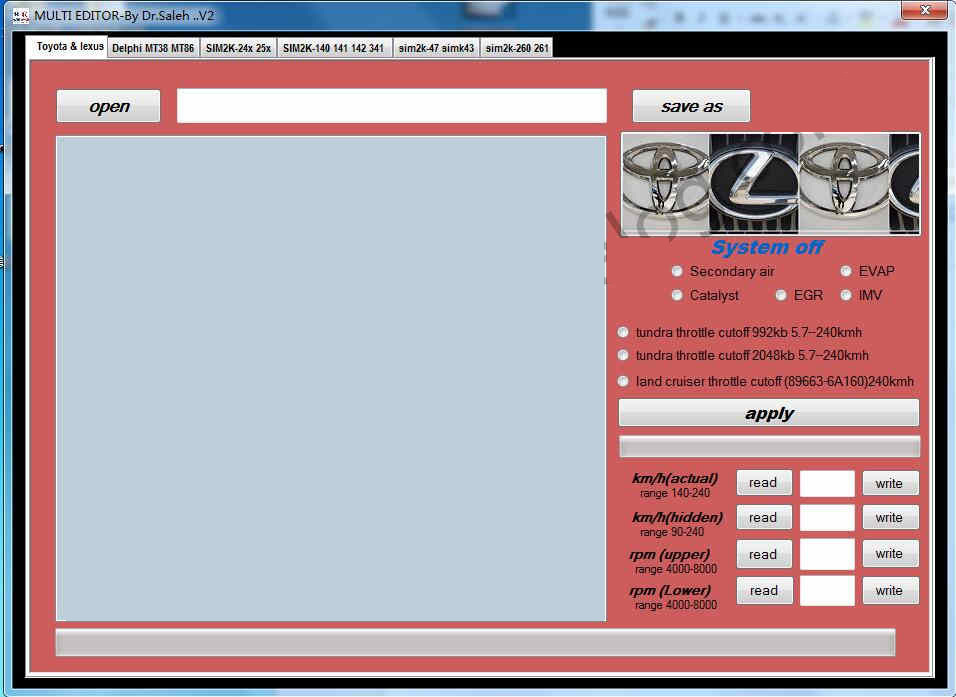Image resolution: width=956 pixels, height=697 pixels.
Task: Click the range 90-240 label
Action: click(671, 532)
